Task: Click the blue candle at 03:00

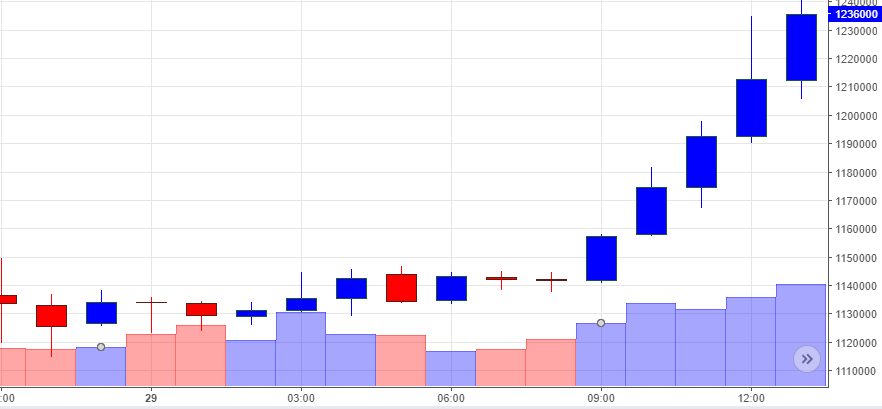Action: [x=301, y=304]
